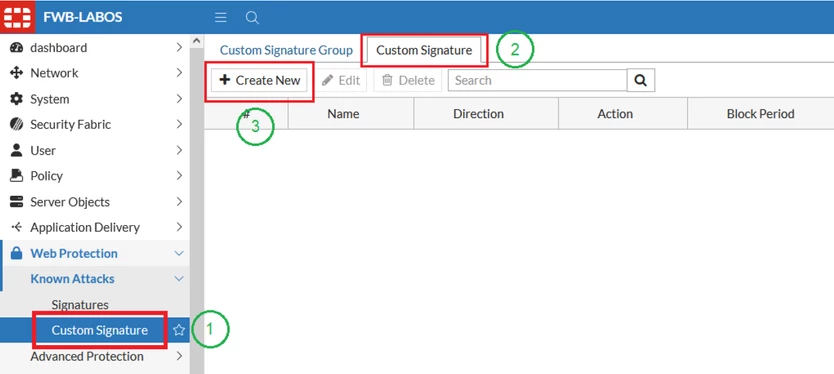Expand the Policy menu chevron
The width and height of the screenshot is (834, 374).
[x=179, y=176]
